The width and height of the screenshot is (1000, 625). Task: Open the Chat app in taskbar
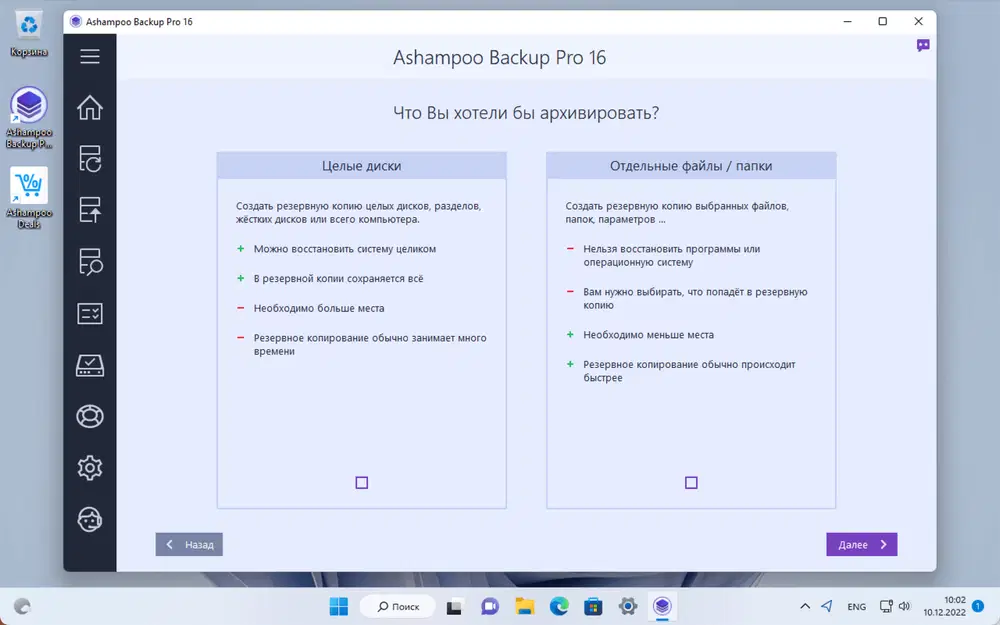[489, 607]
